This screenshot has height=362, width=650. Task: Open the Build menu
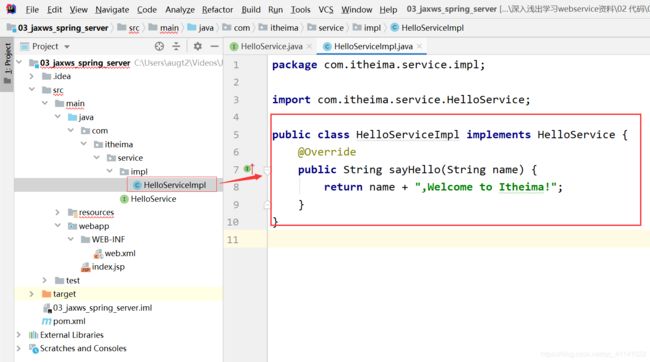[251, 10]
